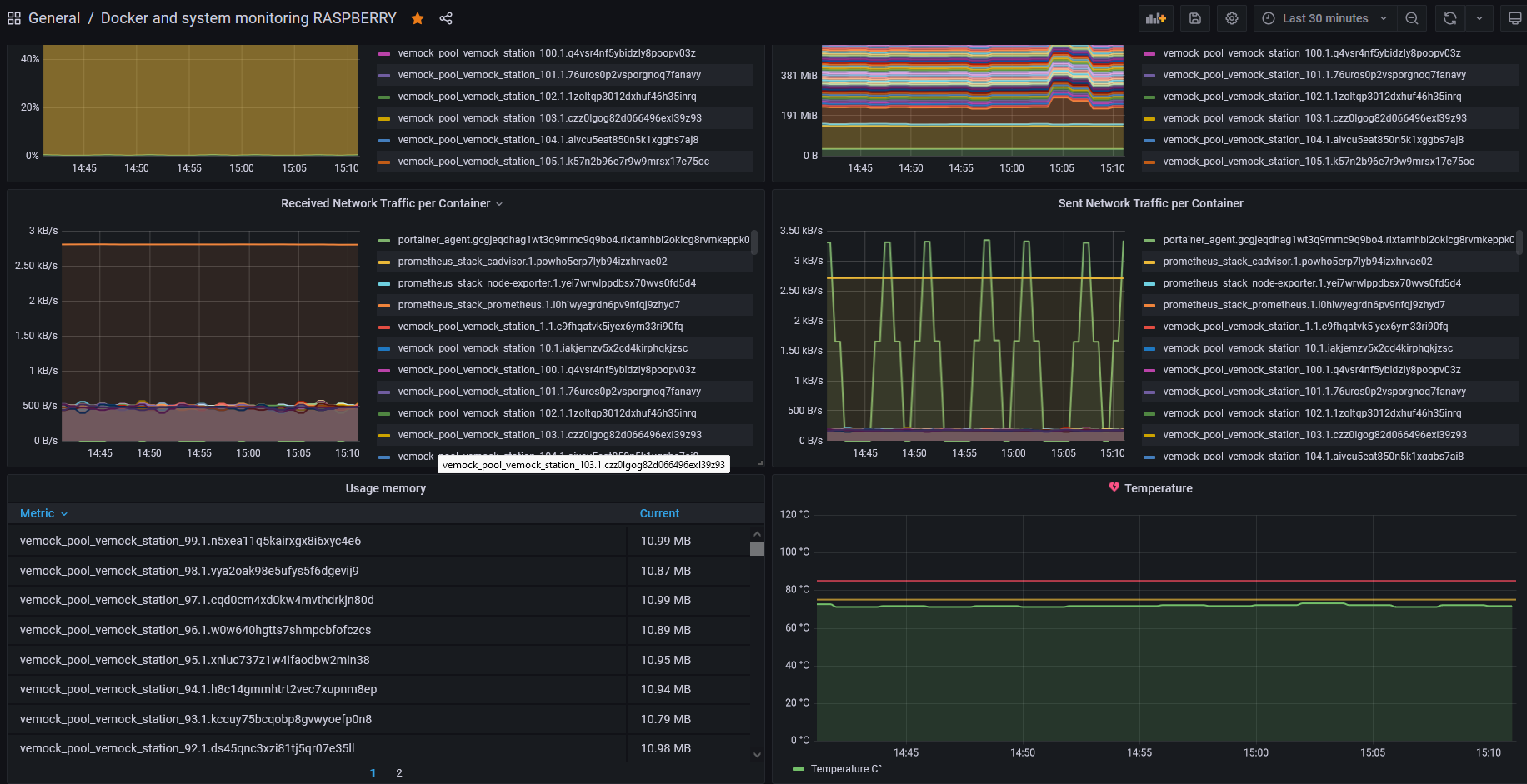Open the dashboards grid icon
1527x784 pixels.
14,18
